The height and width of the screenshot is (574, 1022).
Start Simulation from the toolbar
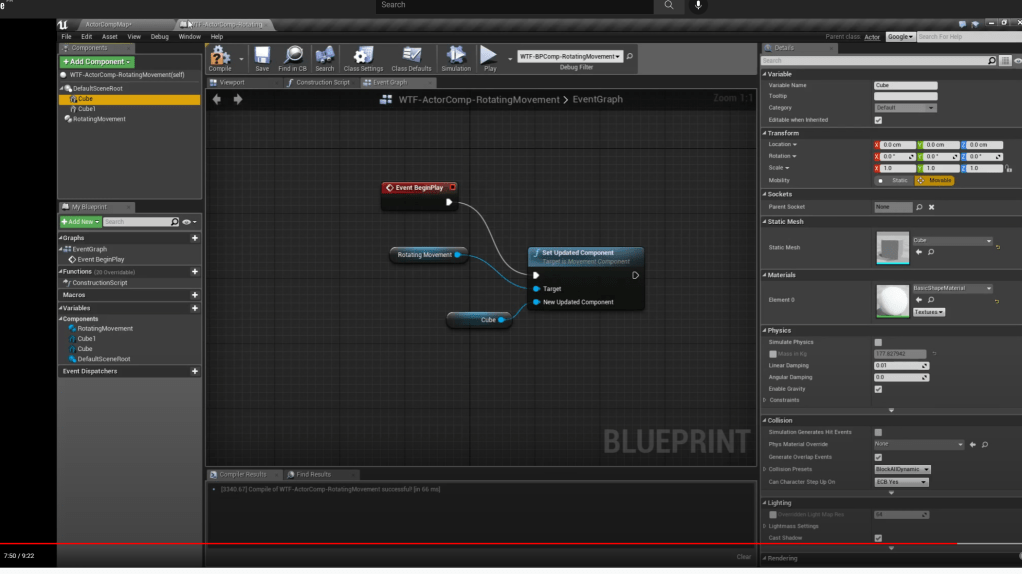point(456,57)
